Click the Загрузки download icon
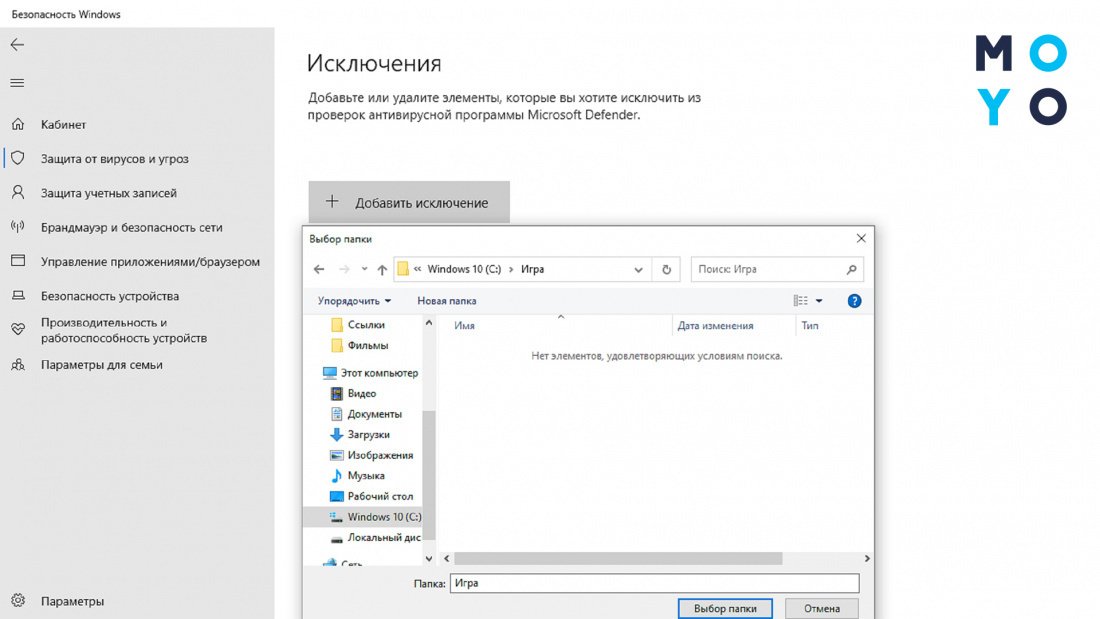The width and height of the screenshot is (1100, 619). (x=337, y=434)
